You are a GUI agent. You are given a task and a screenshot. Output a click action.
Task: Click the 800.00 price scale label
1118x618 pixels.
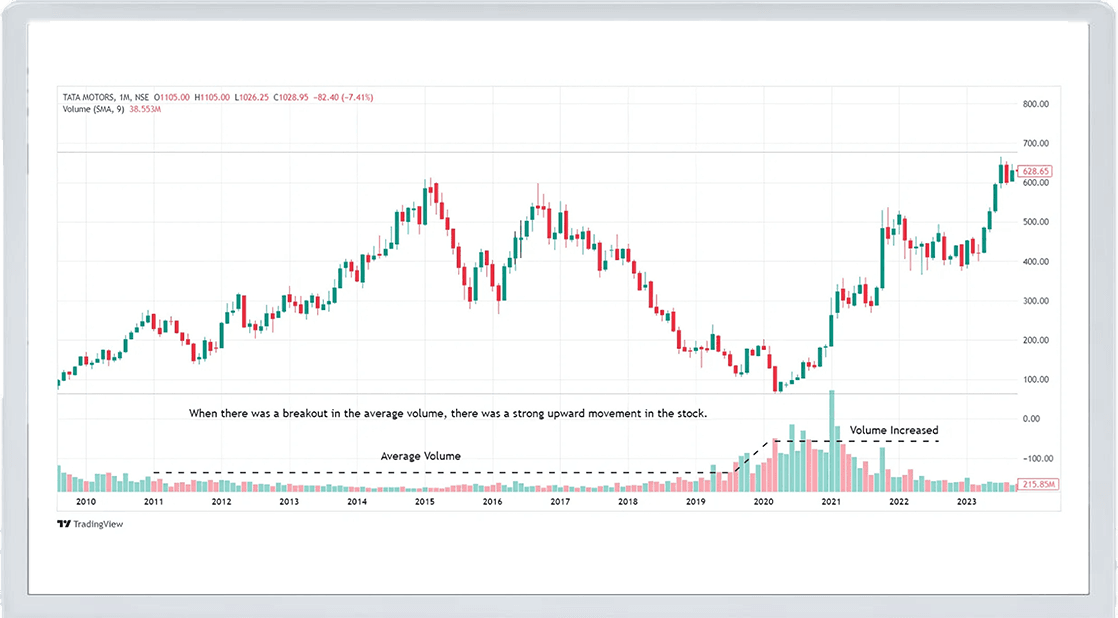coord(1035,104)
